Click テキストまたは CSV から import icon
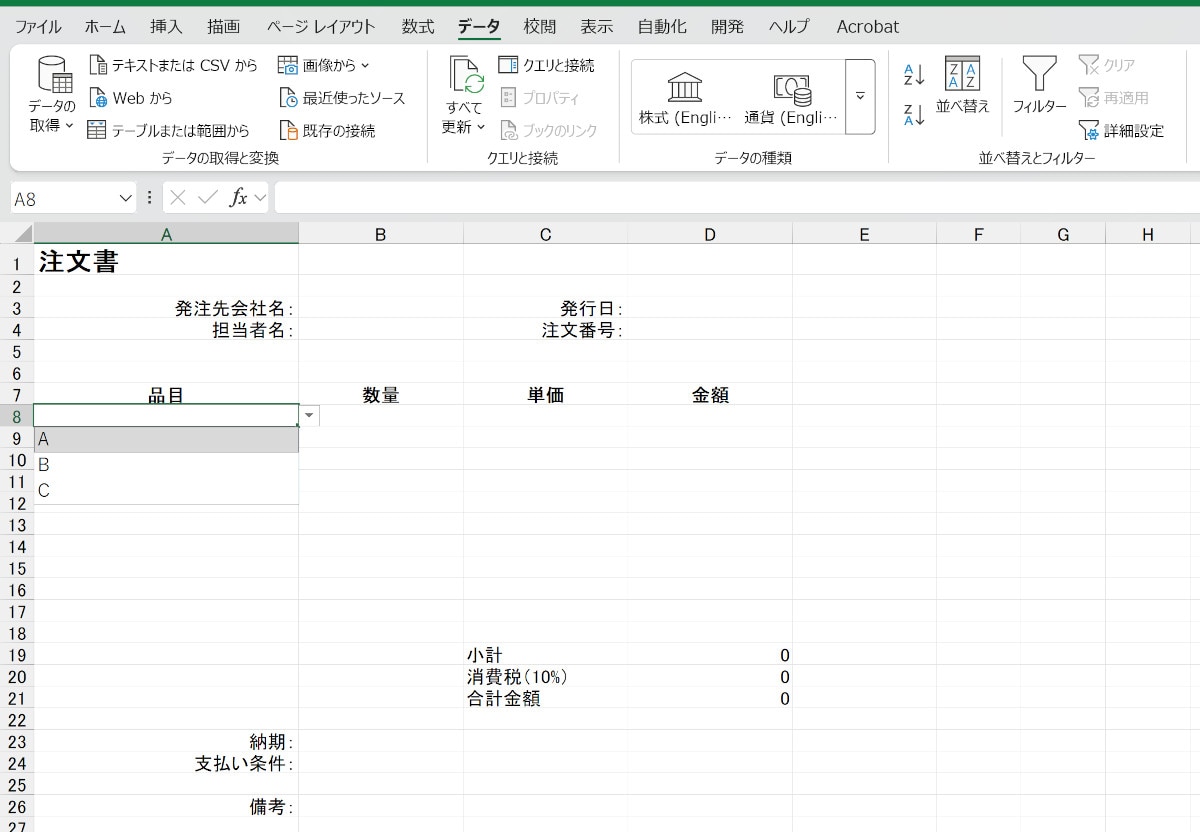This screenshot has width=1200, height=832. pyautogui.click(x=98, y=65)
